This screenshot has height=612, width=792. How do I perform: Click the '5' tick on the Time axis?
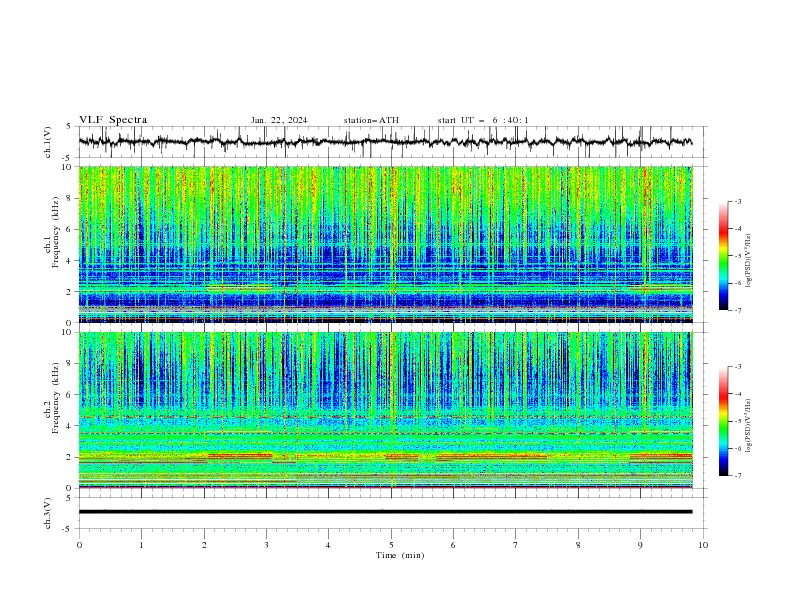point(391,545)
